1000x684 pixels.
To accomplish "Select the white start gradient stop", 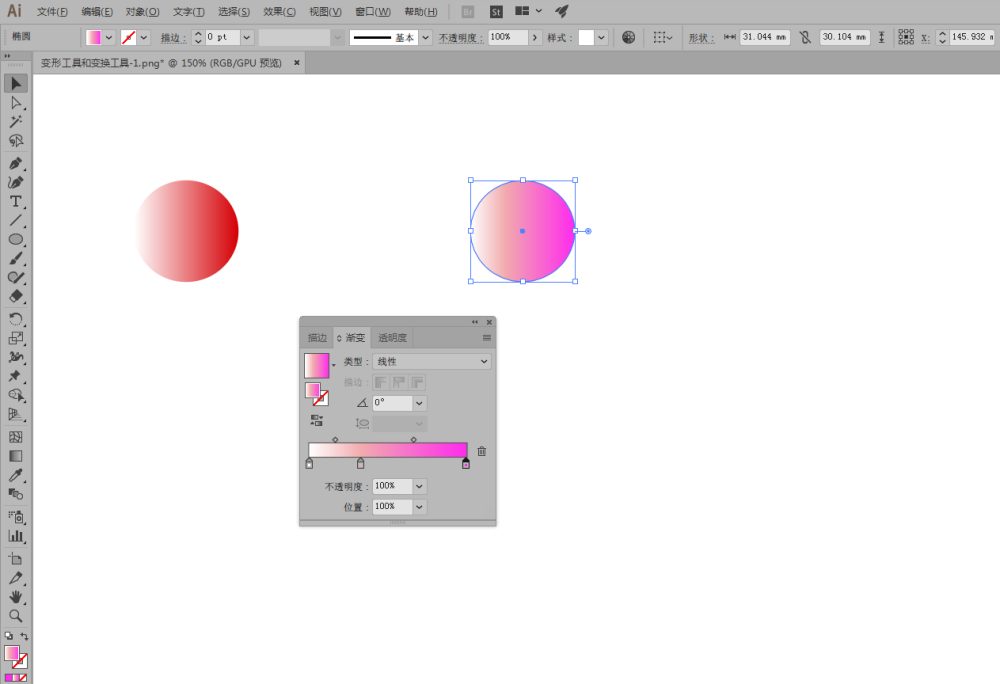I will 309,463.
